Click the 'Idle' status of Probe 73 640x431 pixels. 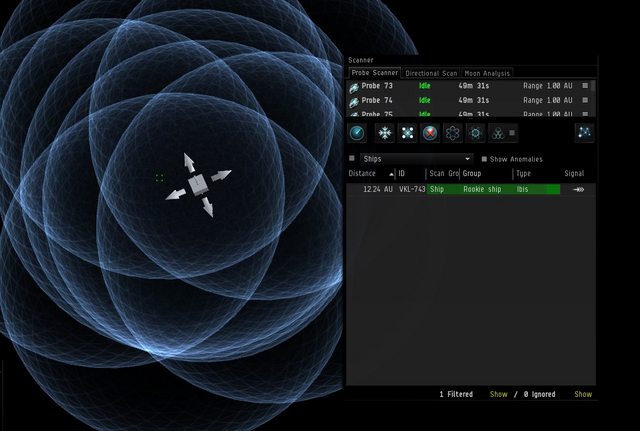tap(424, 86)
